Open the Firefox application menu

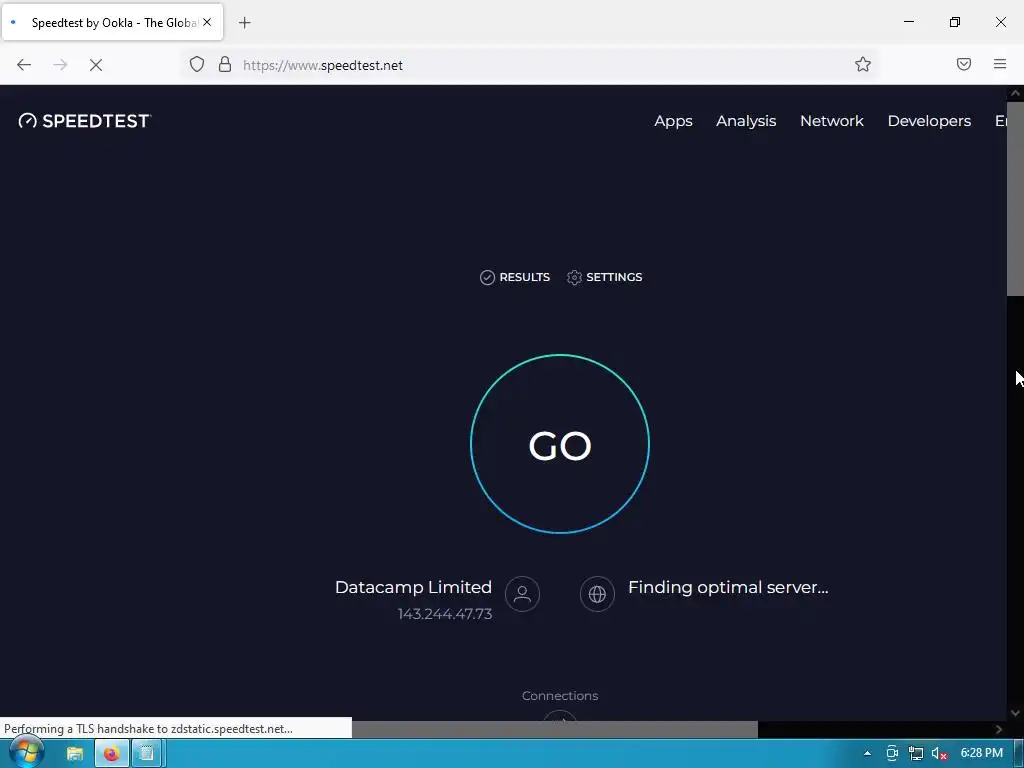coord(1000,64)
